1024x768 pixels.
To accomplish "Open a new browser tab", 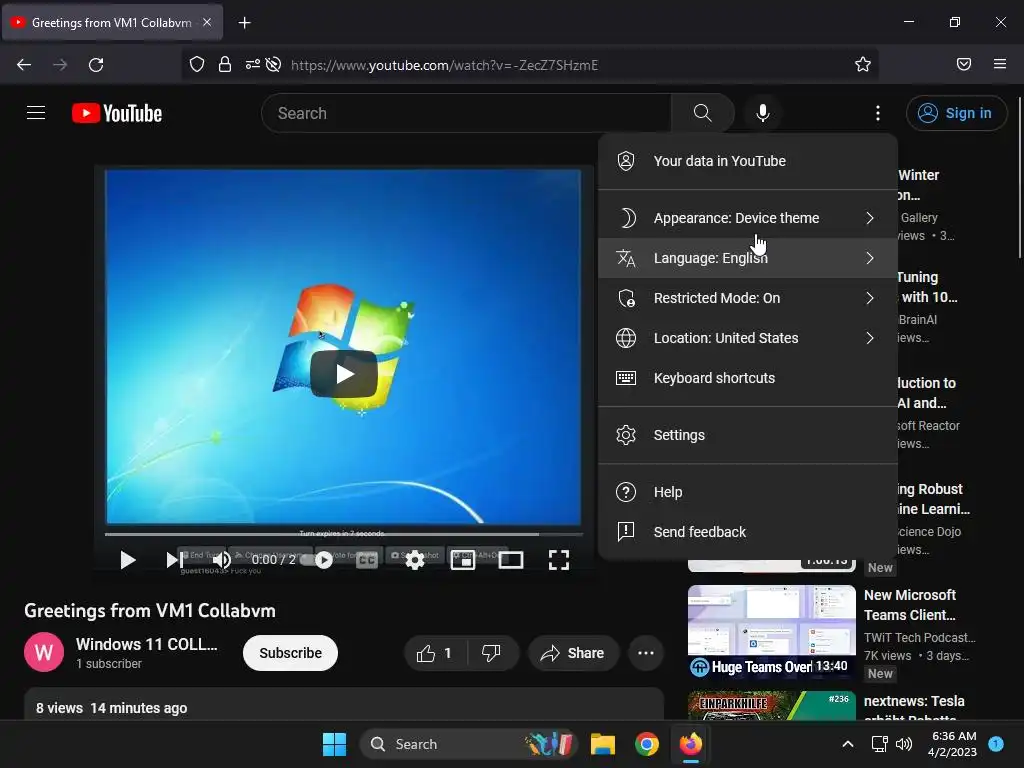I will click(x=244, y=23).
